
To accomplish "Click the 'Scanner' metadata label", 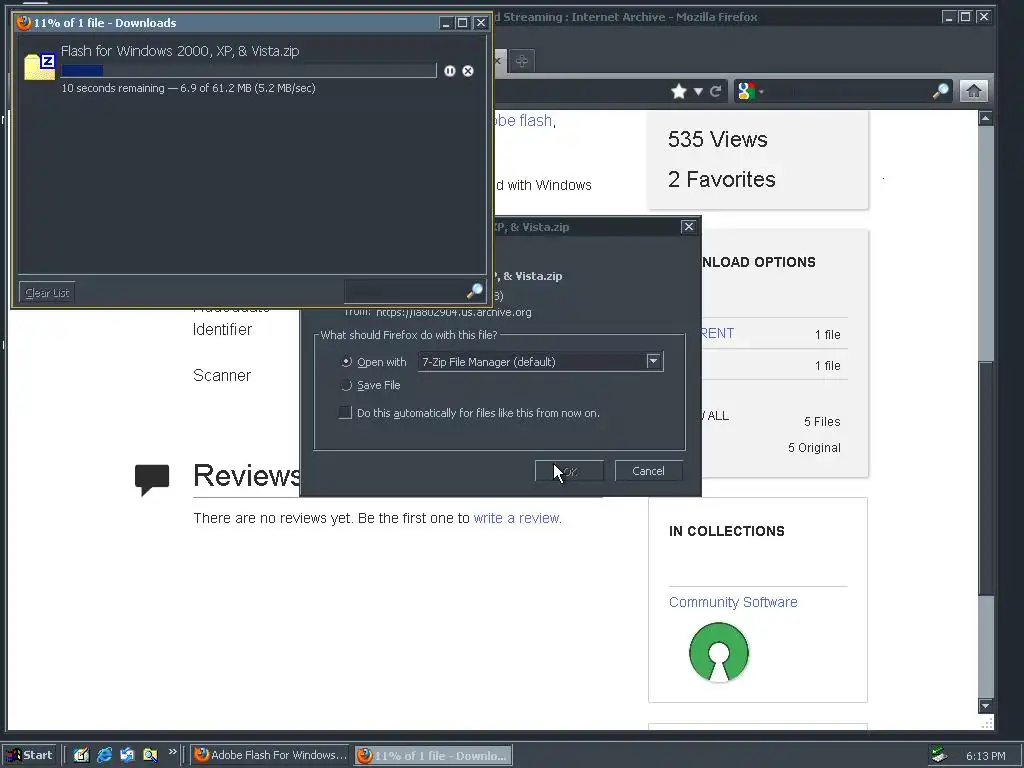I will click(222, 376).
